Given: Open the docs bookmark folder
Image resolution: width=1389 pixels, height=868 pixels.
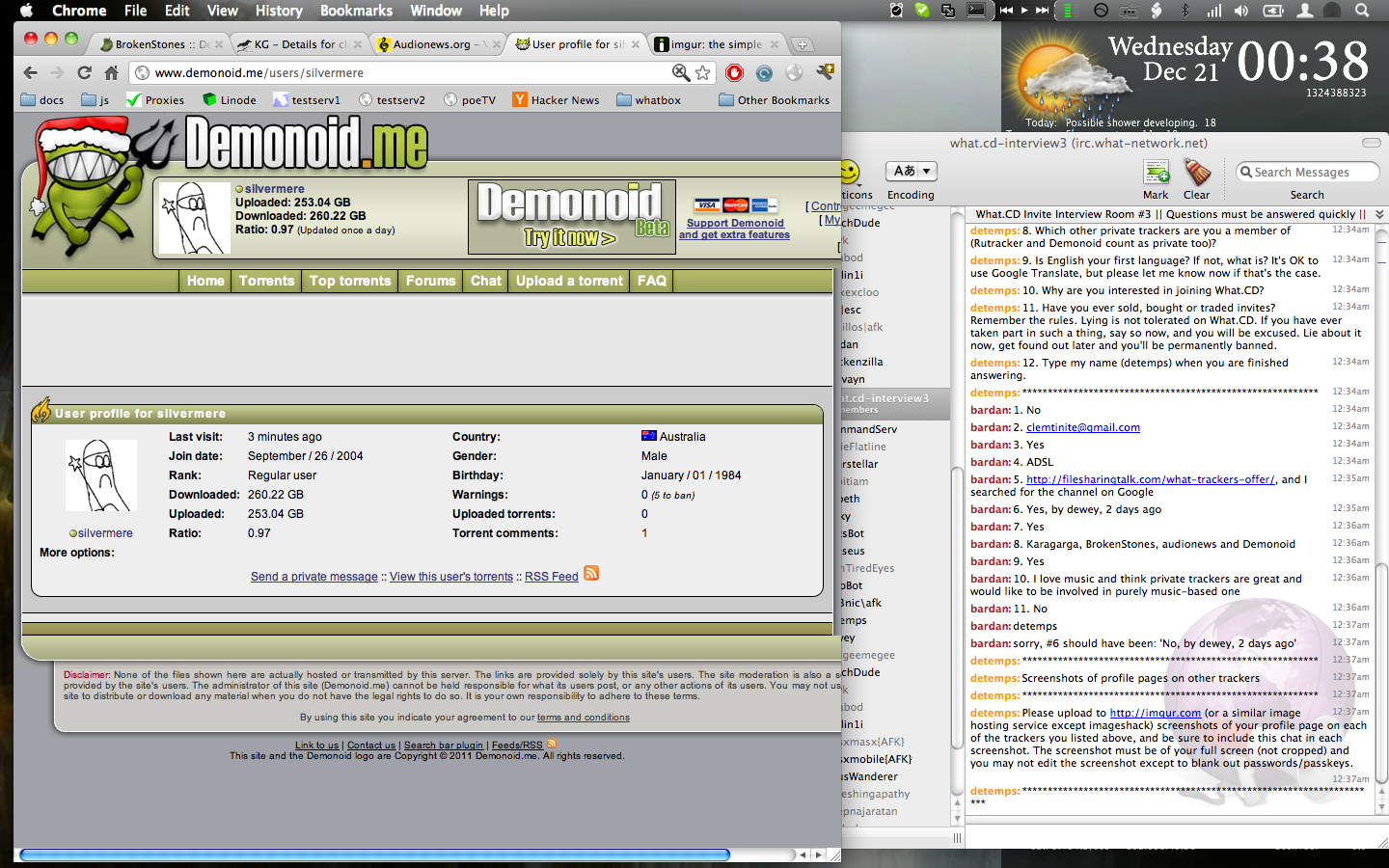Looking at the screenshot, I should pyautogui.click(x=42, y=100).
